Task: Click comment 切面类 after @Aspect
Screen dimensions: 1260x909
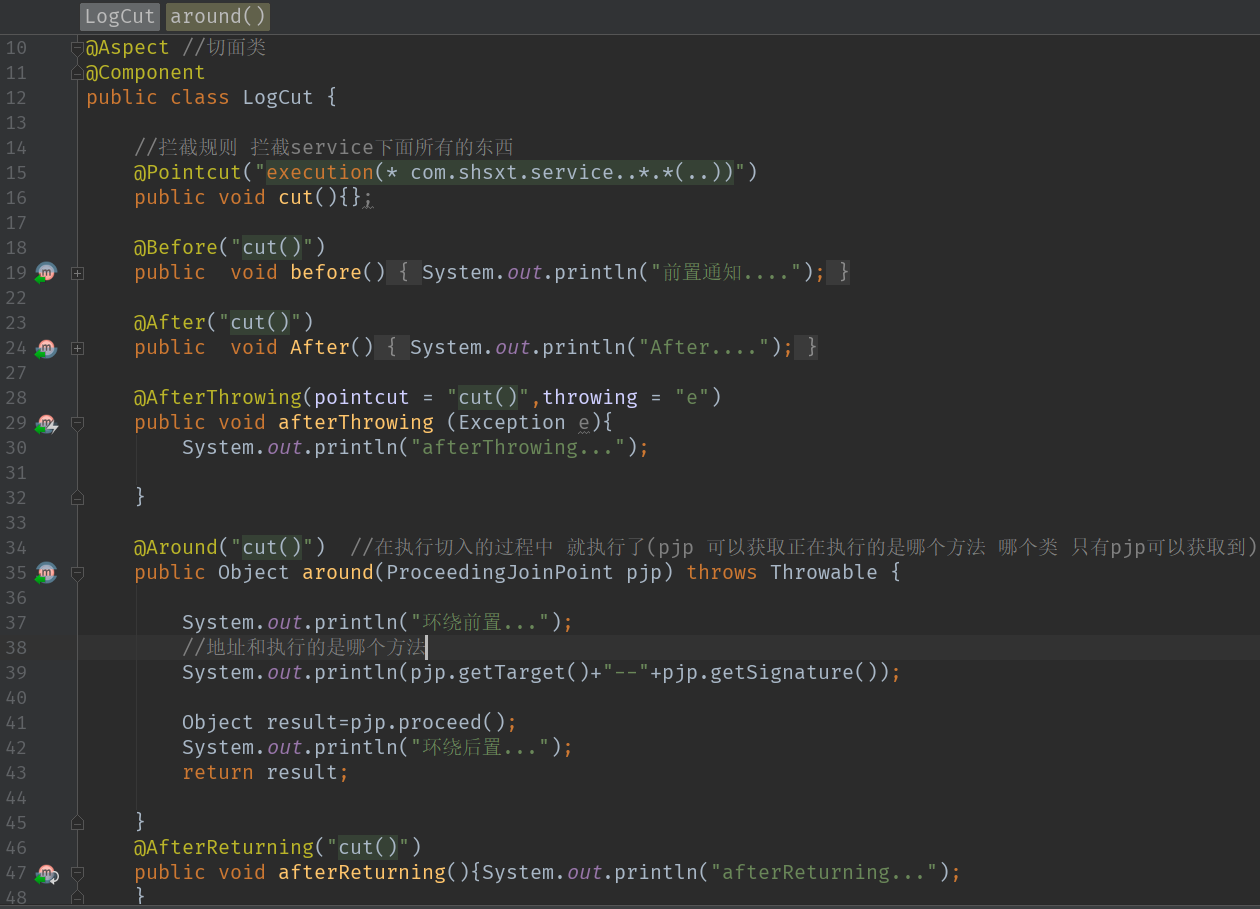Action: click(x=225, y=47)
